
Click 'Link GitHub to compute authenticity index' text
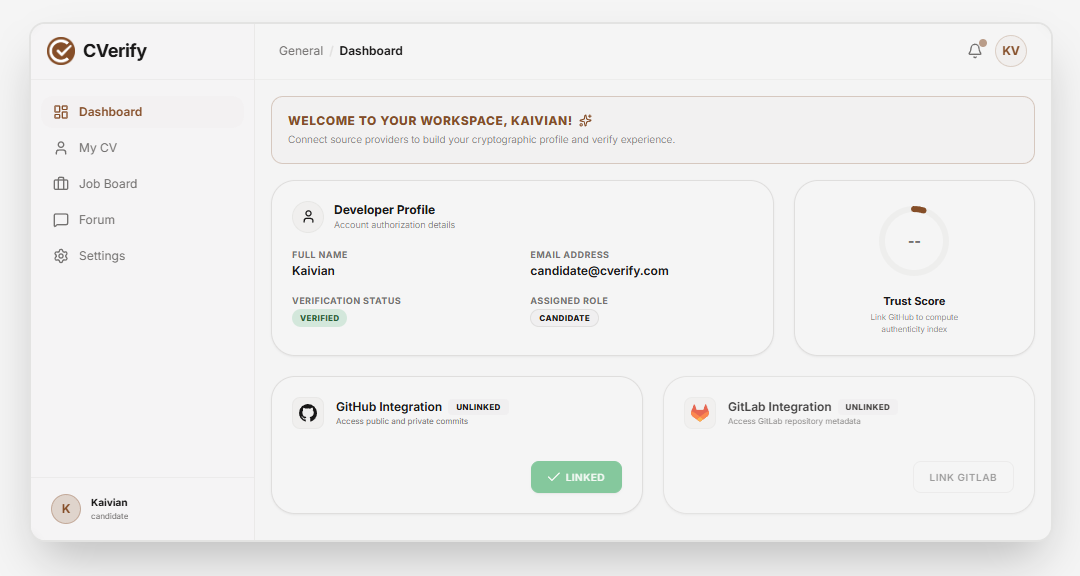[914, 323]
